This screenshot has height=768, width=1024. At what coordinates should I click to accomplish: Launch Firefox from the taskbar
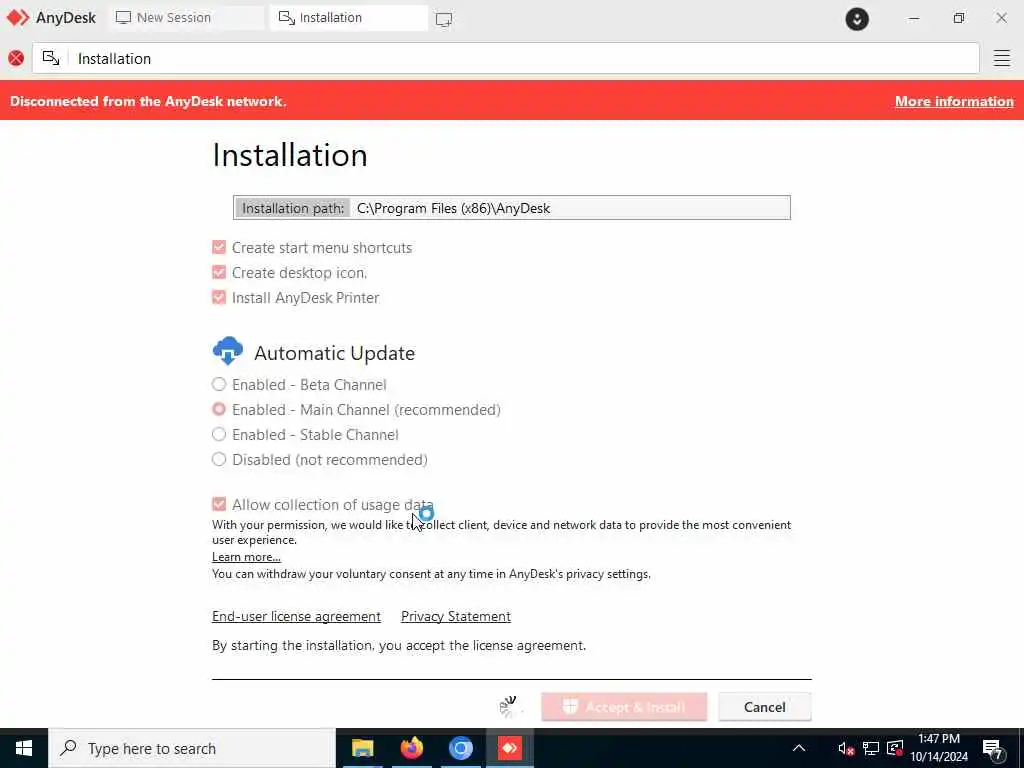(x=411, y=748)
